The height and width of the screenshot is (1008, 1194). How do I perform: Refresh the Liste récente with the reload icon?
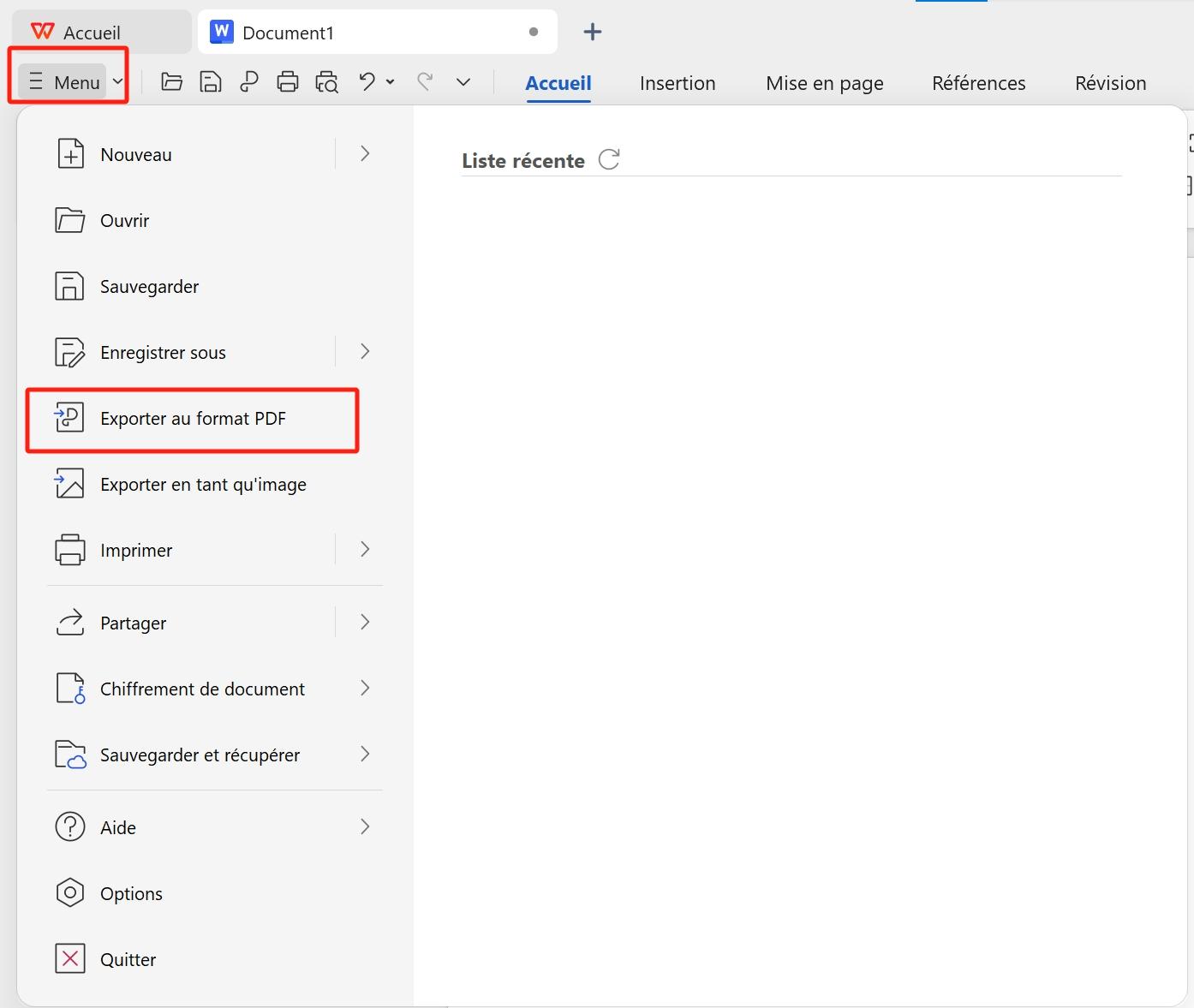[608, 158]
